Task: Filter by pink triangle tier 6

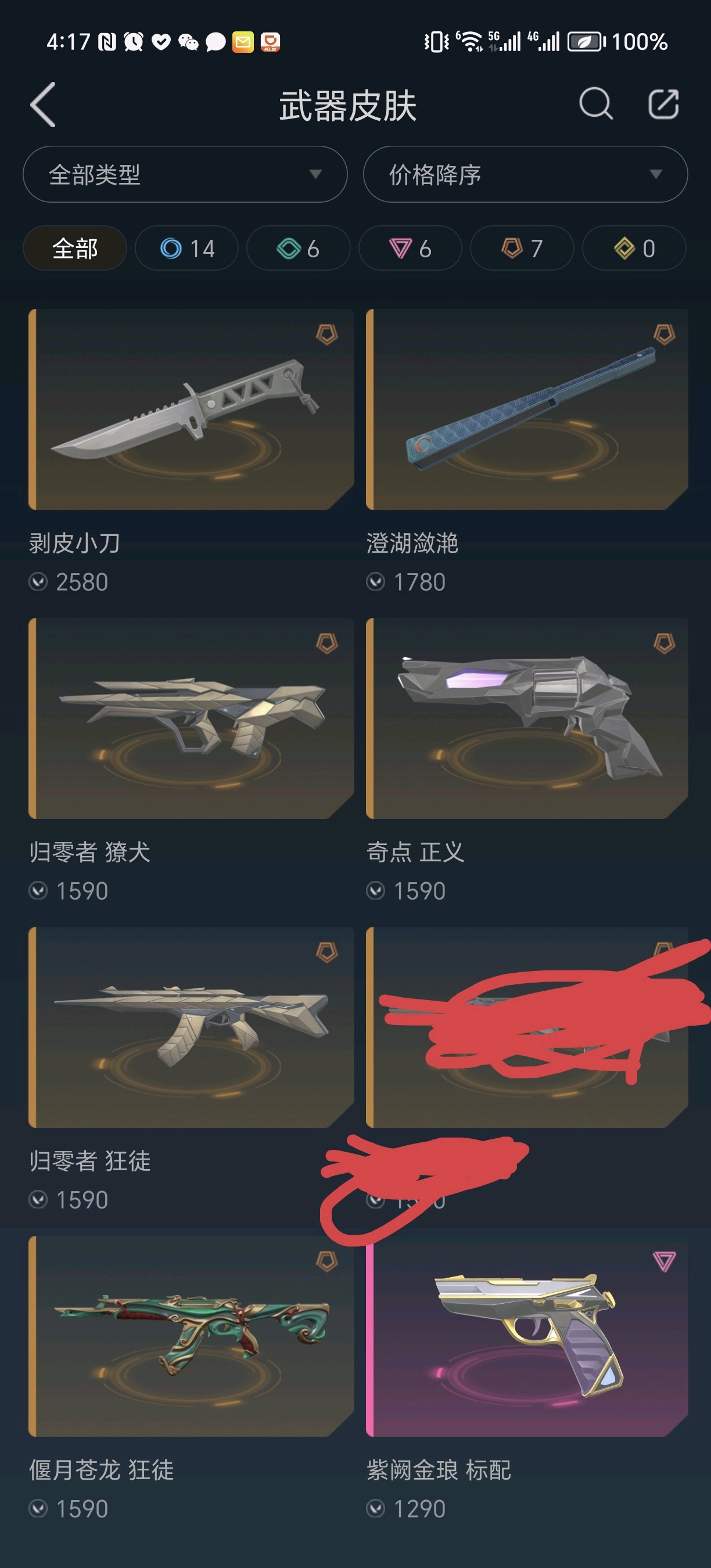Action: pyautogui.click(x=410, y=249)
